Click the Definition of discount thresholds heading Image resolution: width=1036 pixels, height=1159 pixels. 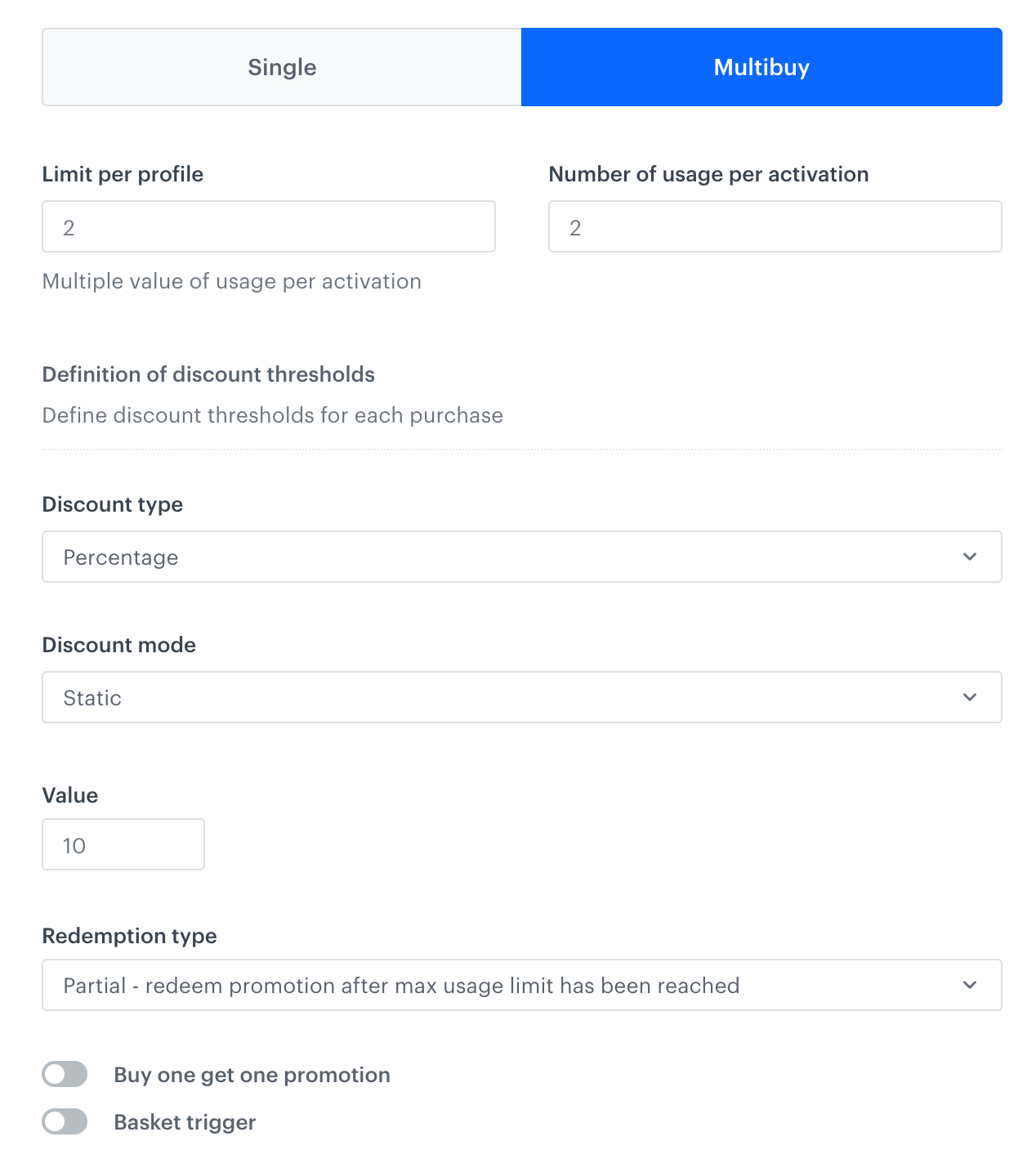(208, 374)
